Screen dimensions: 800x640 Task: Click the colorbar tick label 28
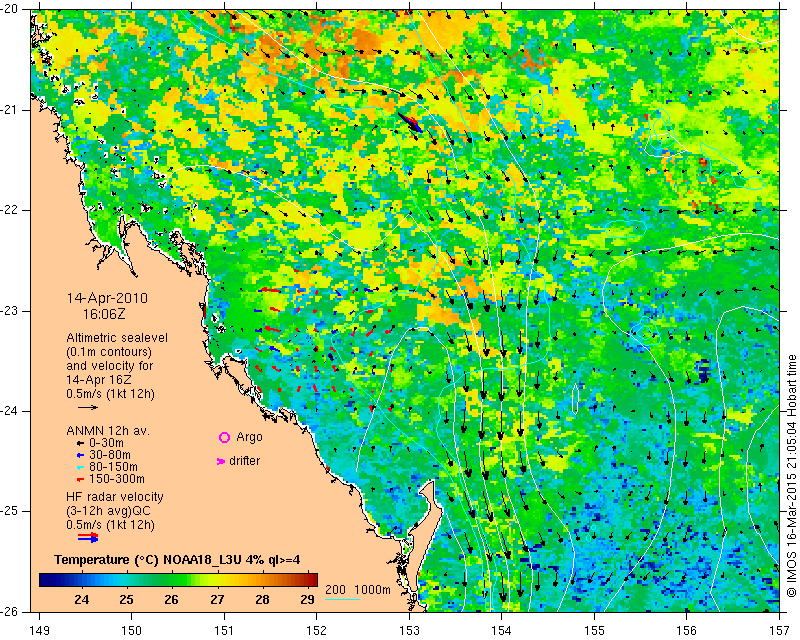click(262, 599)
